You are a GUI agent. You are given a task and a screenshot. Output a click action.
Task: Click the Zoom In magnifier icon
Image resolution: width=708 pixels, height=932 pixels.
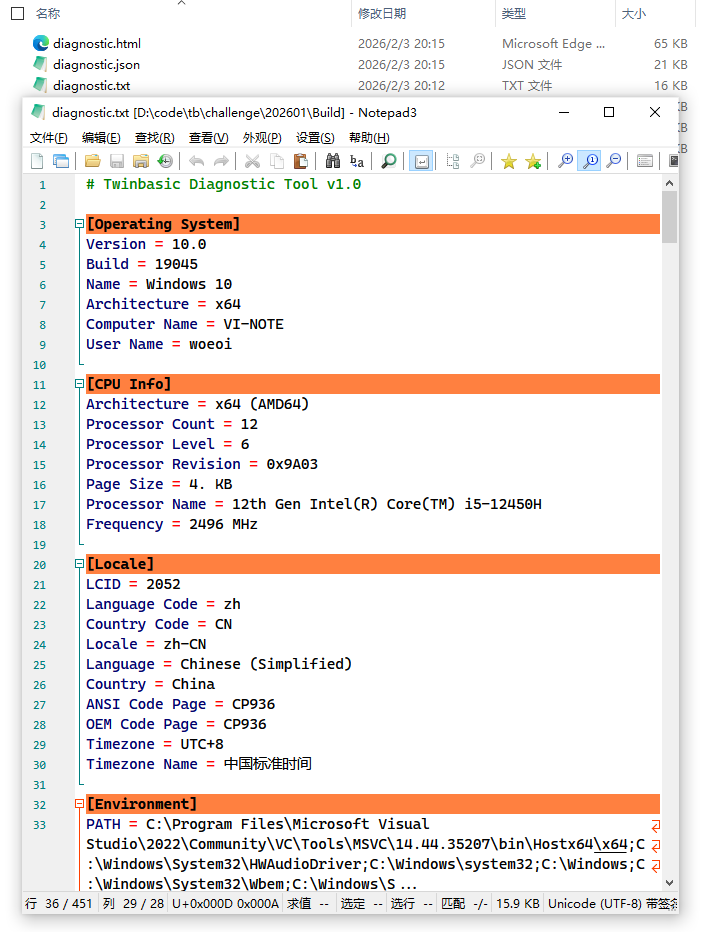566,161
